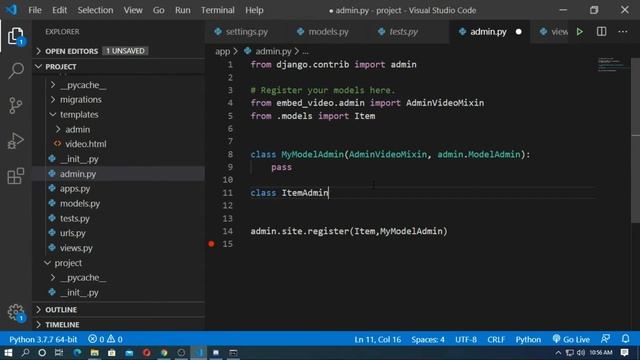The image size is (640, 360).
Task: Collapse the project subfolder
Action: pyautogui.click(x=68, y=263)
